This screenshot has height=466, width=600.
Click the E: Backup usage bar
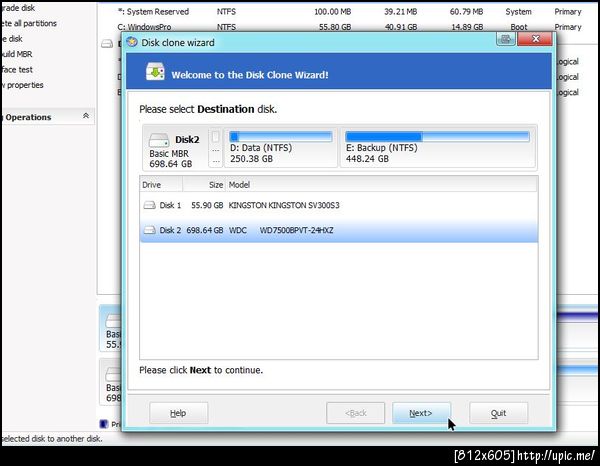437,136
